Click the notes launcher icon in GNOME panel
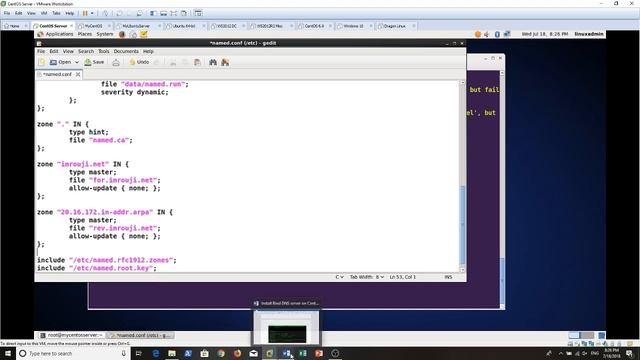The width and height of the screenshot is (640, 360). click(144, 34)
